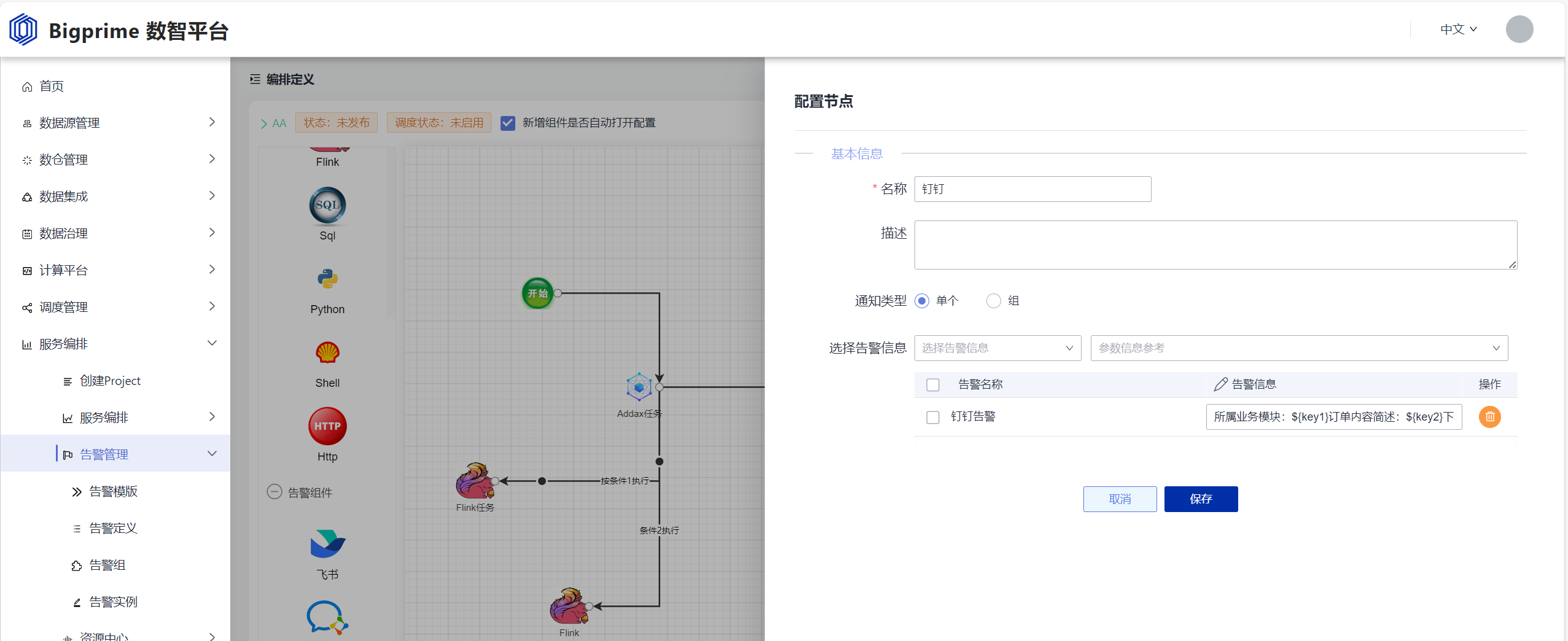Expand the nested 服务编排 submenu

tap(115, 418)
